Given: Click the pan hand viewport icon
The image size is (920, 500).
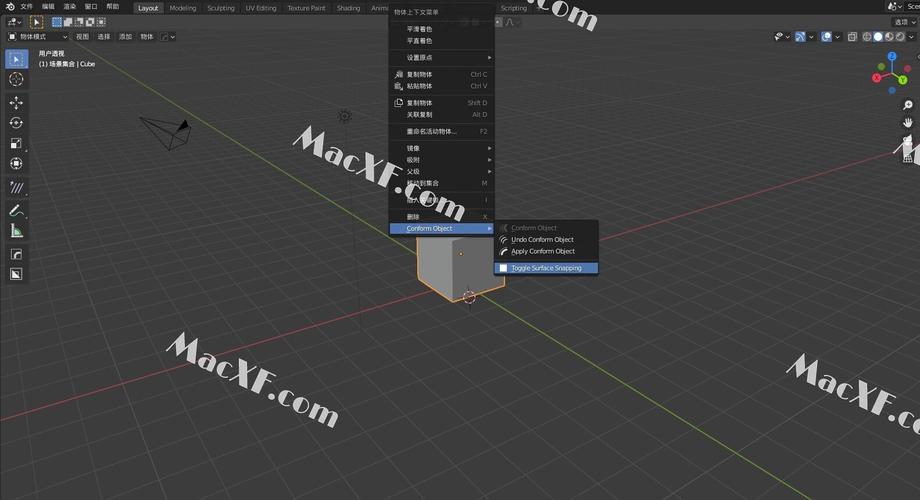Looking at the screenshot, I should tap(908, 123).
